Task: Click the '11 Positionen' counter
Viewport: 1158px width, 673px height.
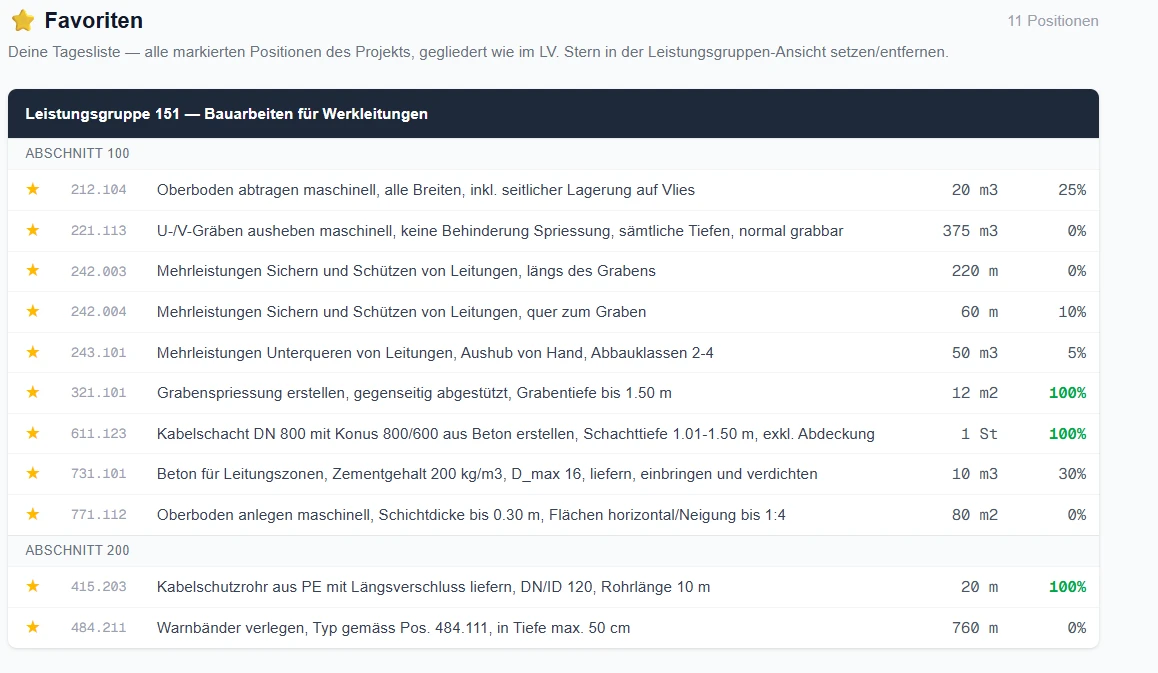Action: [x=1052, y=21]
